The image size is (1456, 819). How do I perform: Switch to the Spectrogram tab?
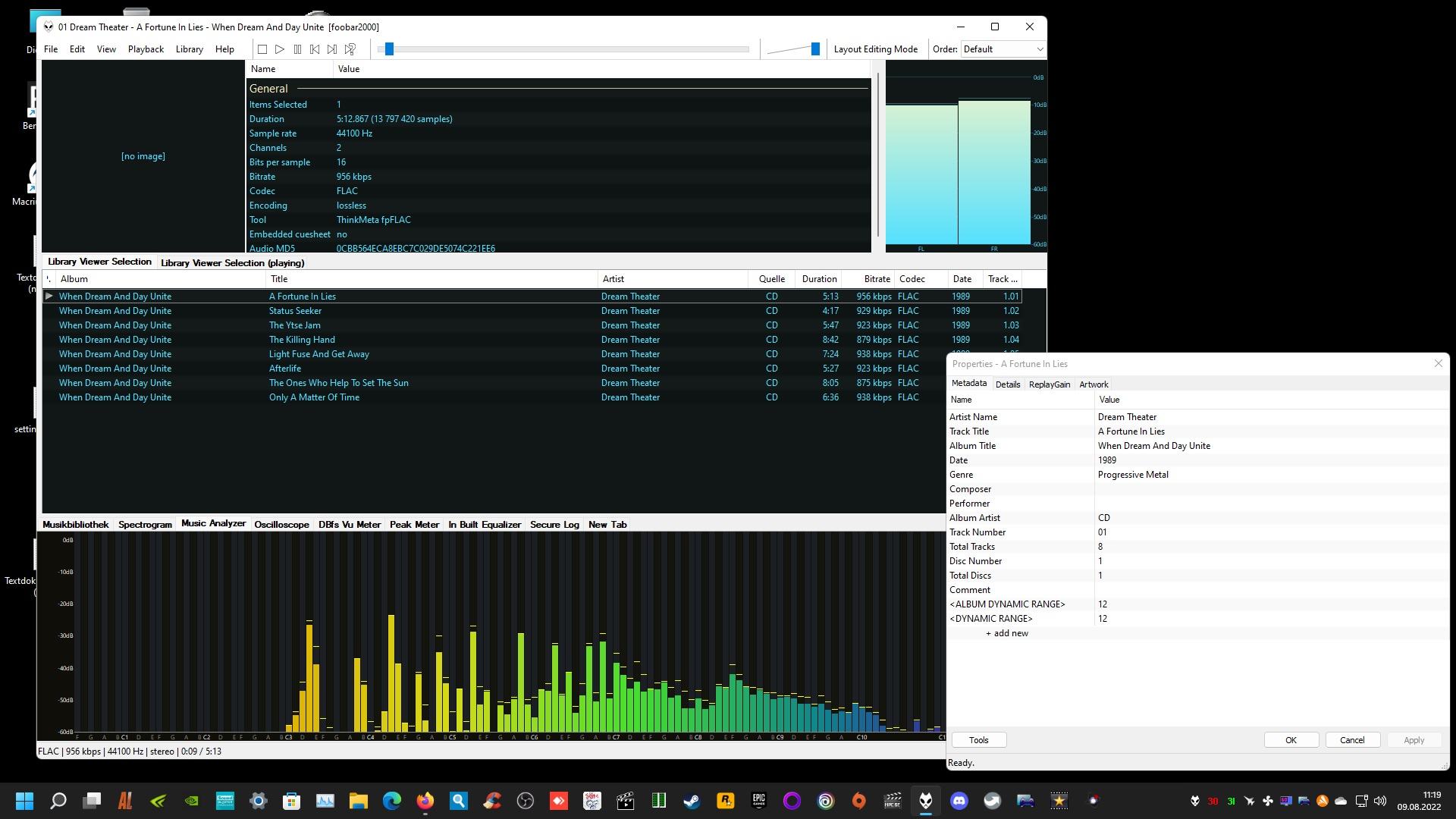(145, 525)
